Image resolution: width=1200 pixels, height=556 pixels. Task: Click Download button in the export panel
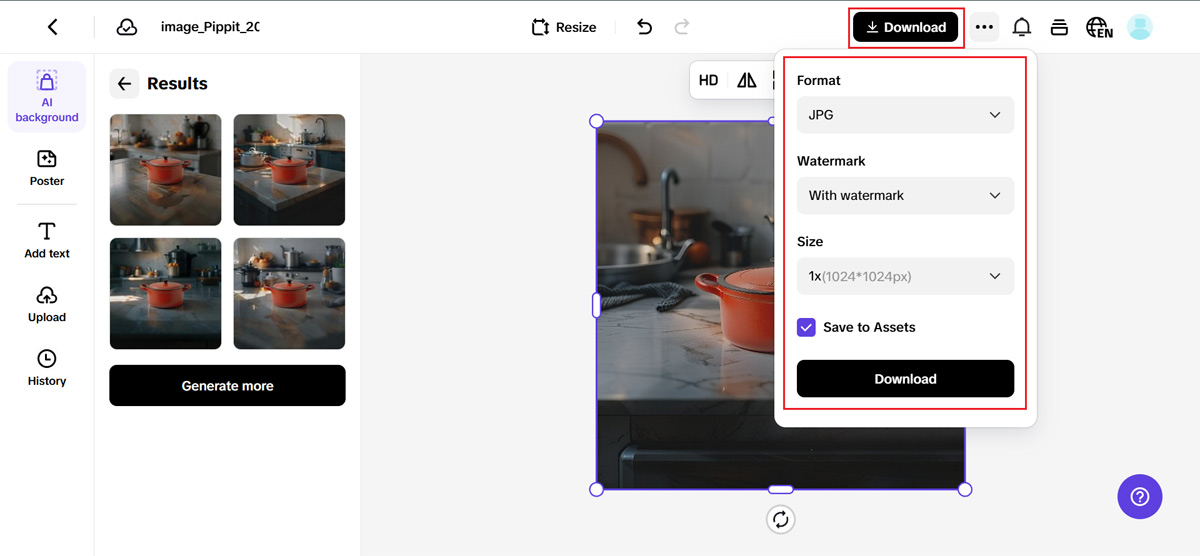[905, 379]
